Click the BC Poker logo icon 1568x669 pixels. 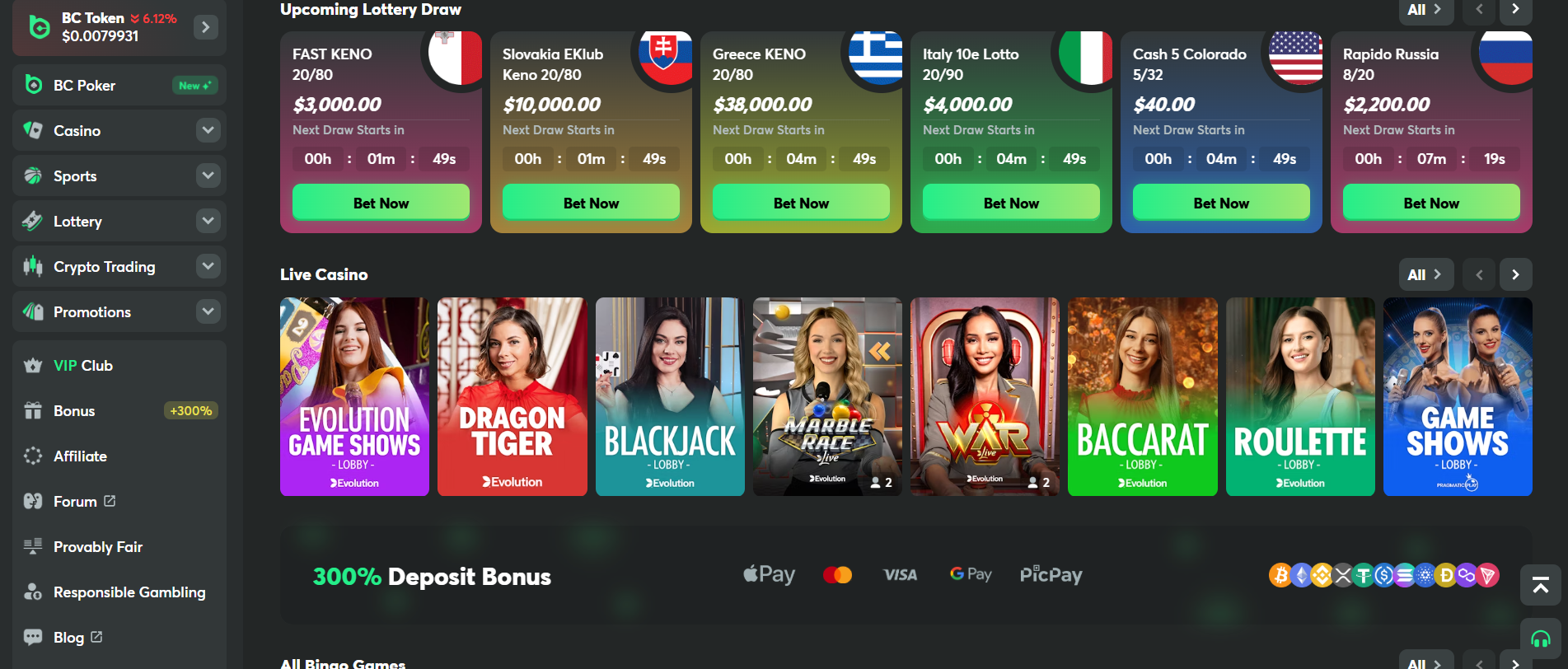(x=33, y=85)
